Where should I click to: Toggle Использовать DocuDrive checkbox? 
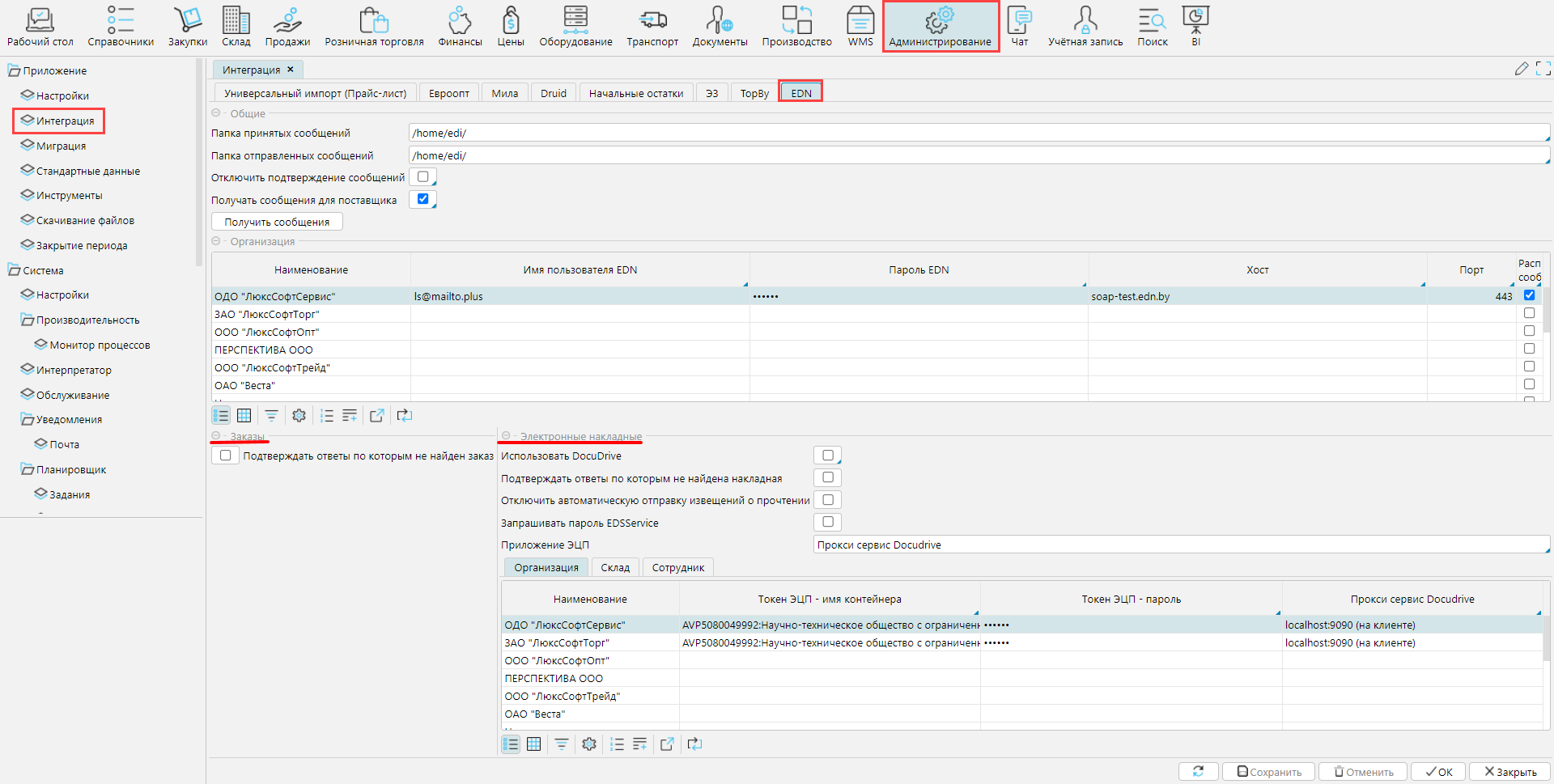point(827,456)
